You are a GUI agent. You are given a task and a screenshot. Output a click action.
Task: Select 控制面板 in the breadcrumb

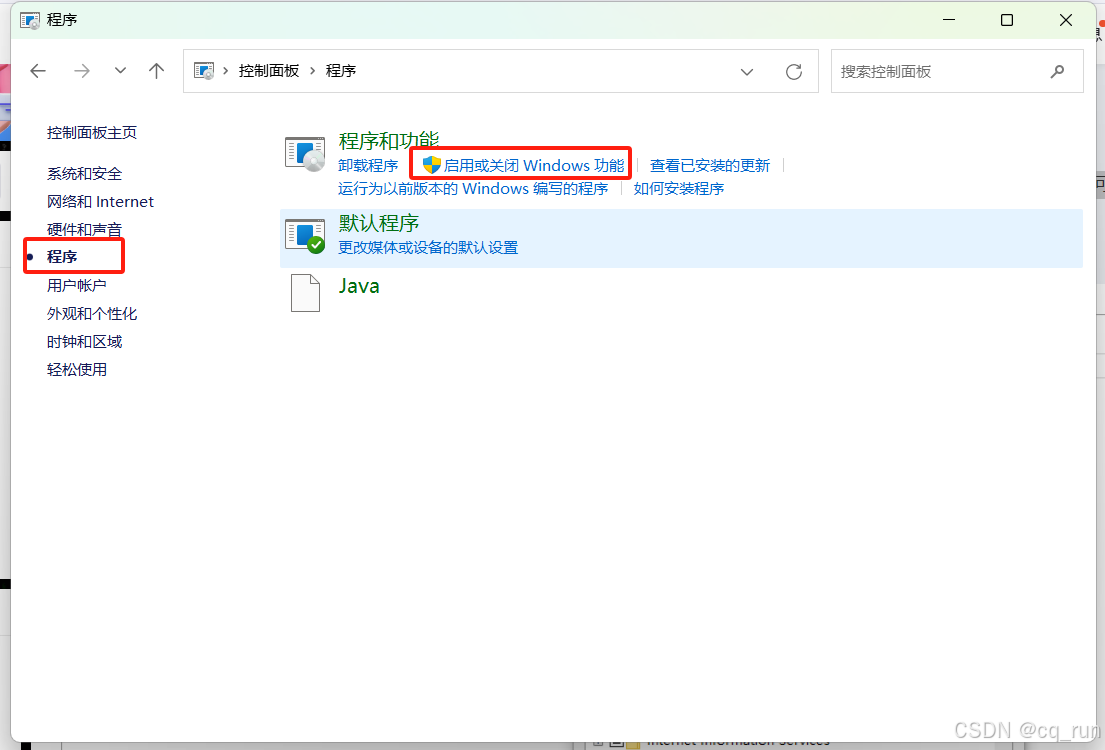pos(268,70)
